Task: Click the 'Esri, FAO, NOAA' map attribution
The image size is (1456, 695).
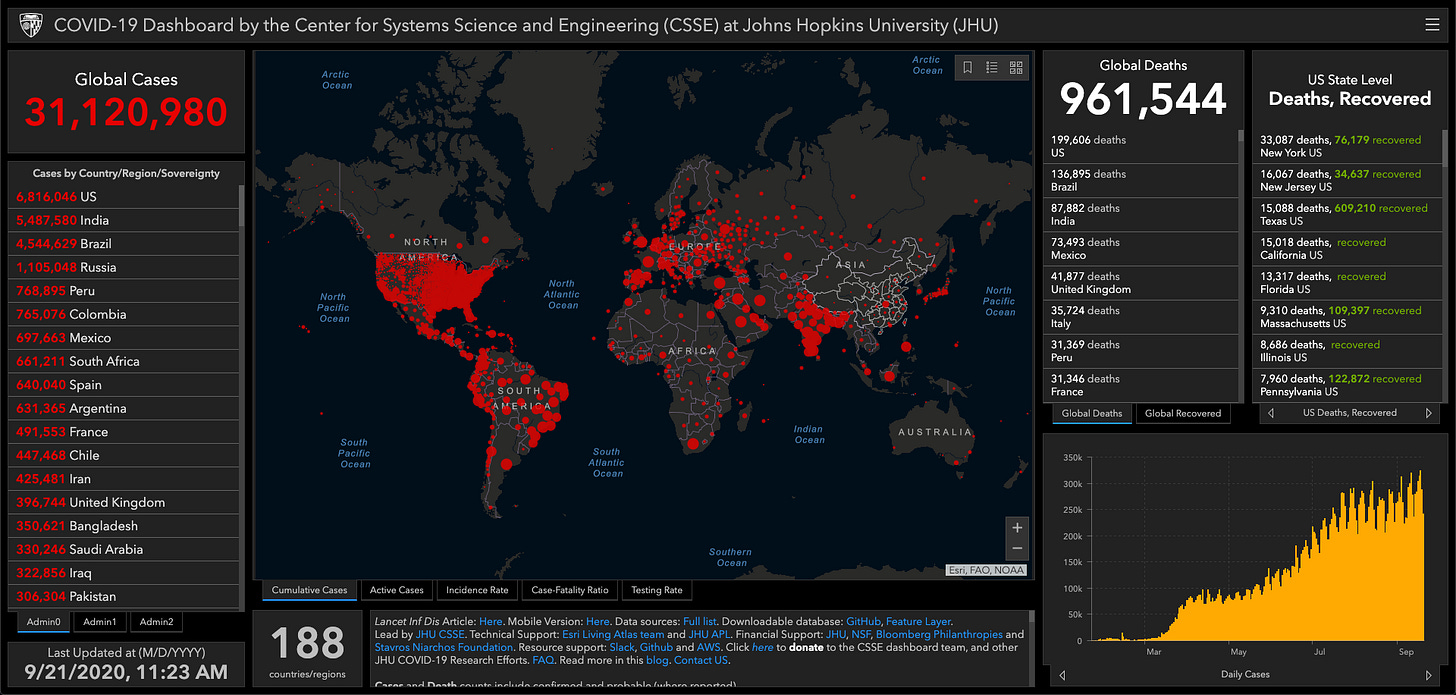Action: point(988,571)
